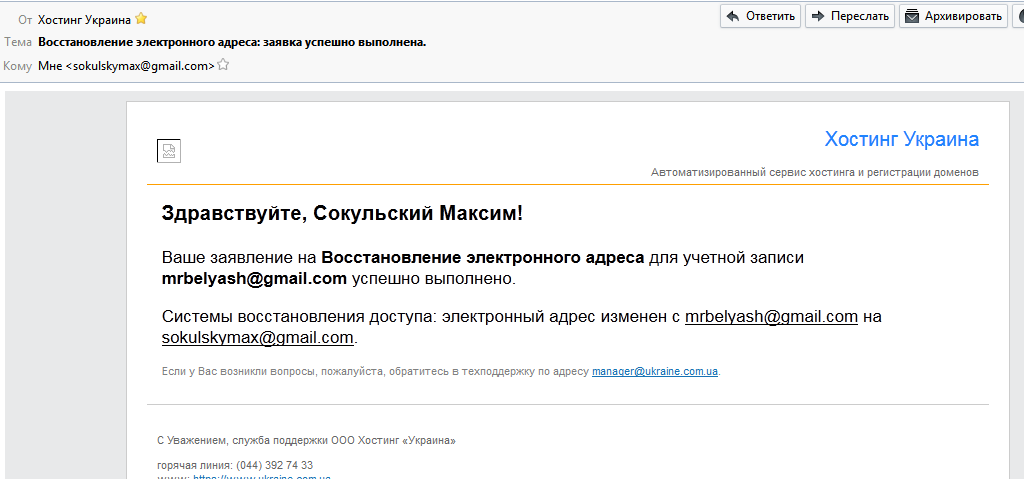Screen dimensions: 1024x479
Task: Click the sender name Хостинг Украина
Action: coord(84,20)
